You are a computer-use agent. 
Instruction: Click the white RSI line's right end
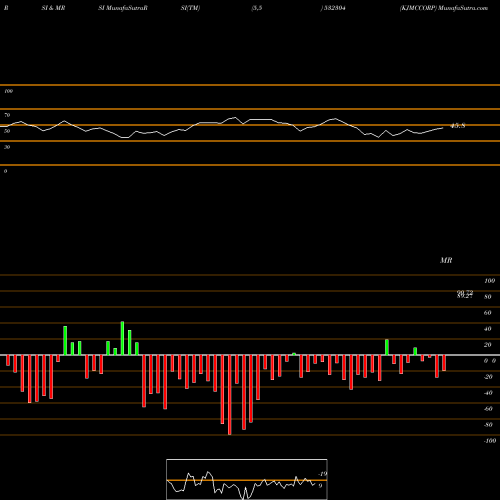[443, 128]
